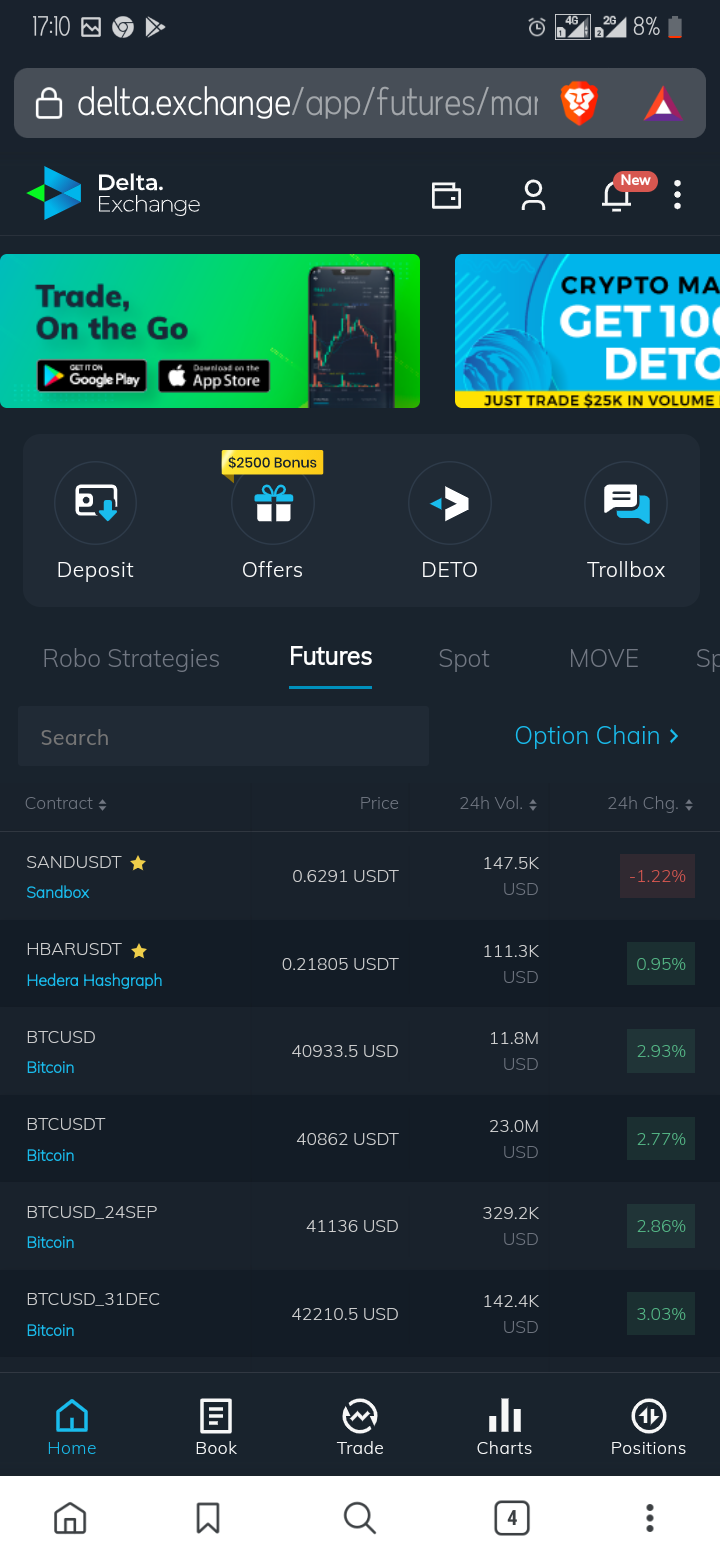Open the Bitcoin link under BTCUSDT
720x1560 pixels.
tap(50, 1155)
